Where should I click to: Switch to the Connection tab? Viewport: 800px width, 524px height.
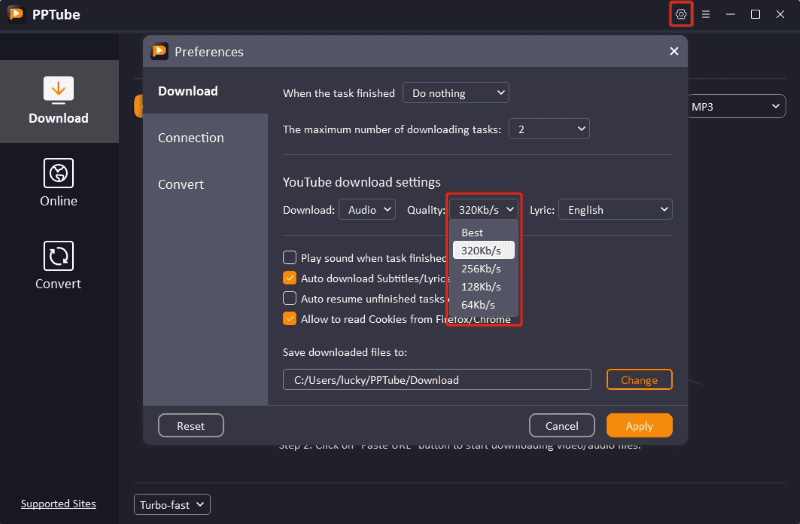click(191, 138)
